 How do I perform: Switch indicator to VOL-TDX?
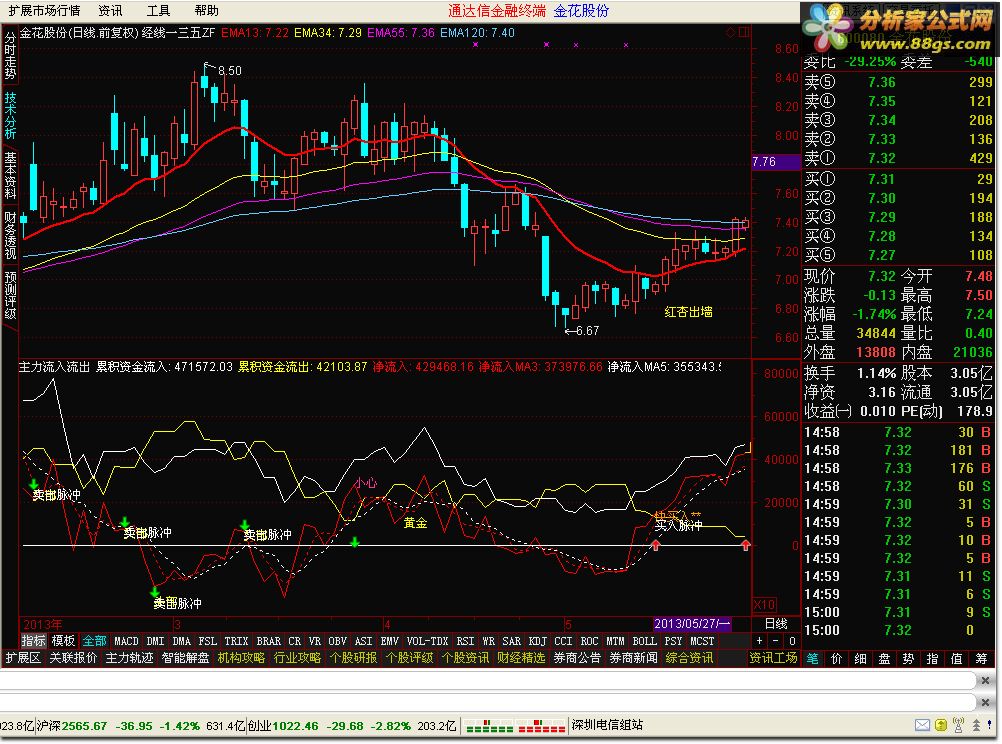tap(428, 640)
